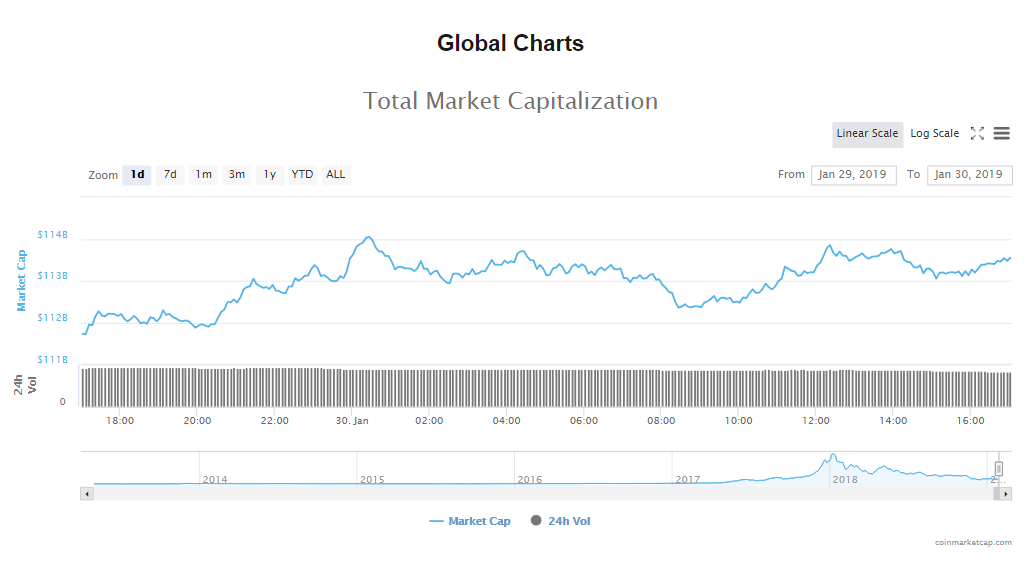Toggle Market Cap series in legend
The height and width of the screenshot is (561, 1029).
470,521
